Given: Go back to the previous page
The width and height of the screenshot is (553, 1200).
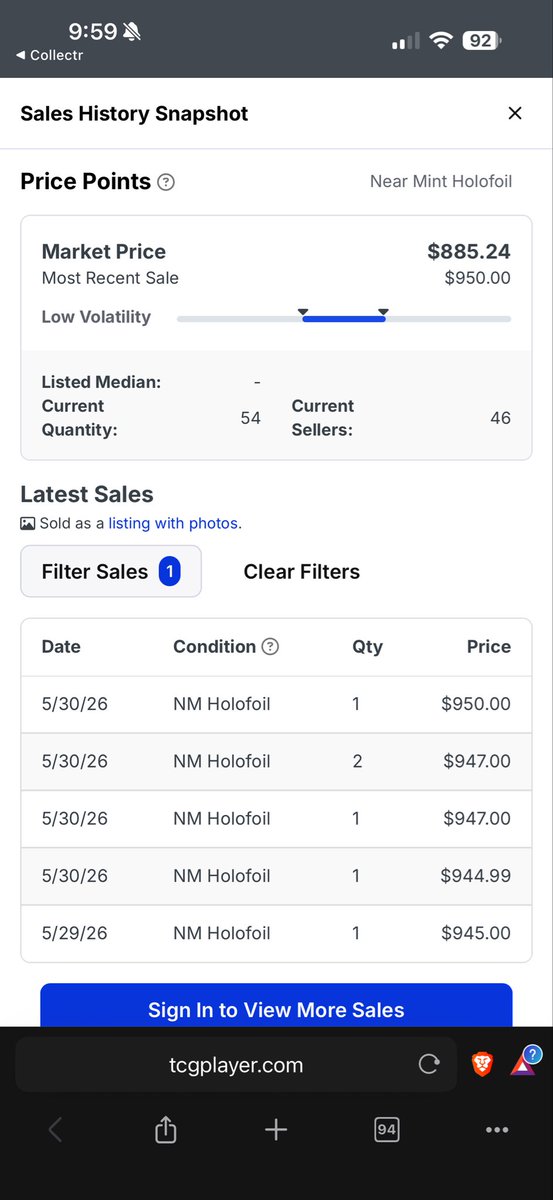Looking at the screenshot, I should click(x=55, y=1130).
